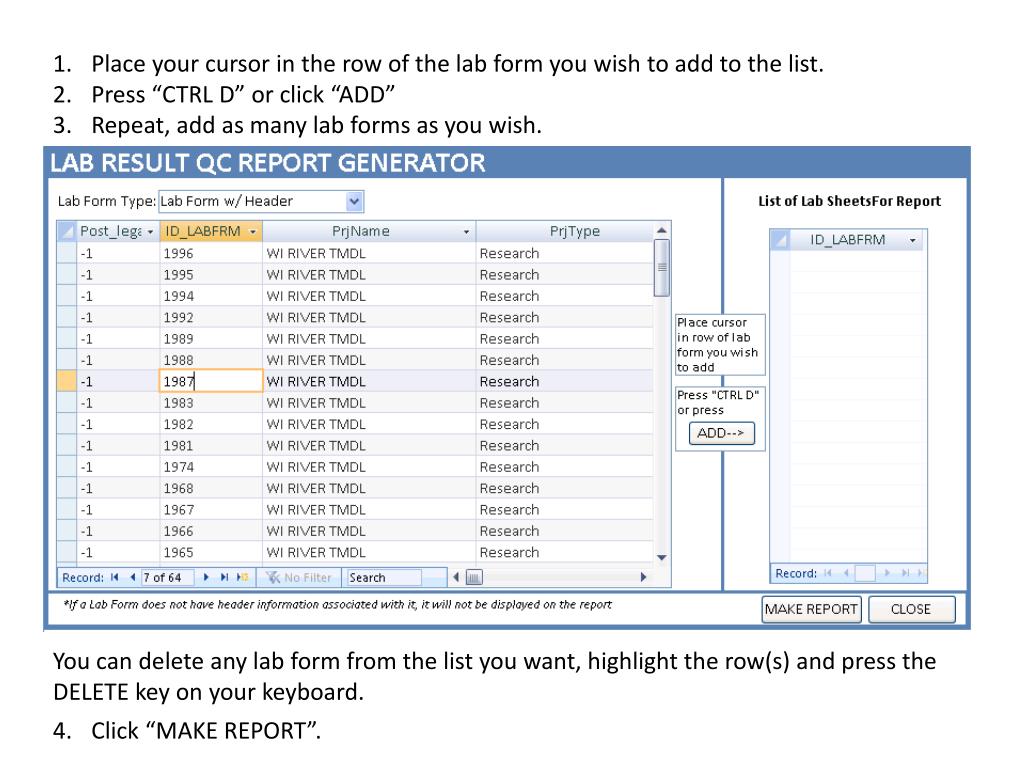This screenshot has height=768, width=1024.
Task: Go to last record in main list
Action: (224, 577)
